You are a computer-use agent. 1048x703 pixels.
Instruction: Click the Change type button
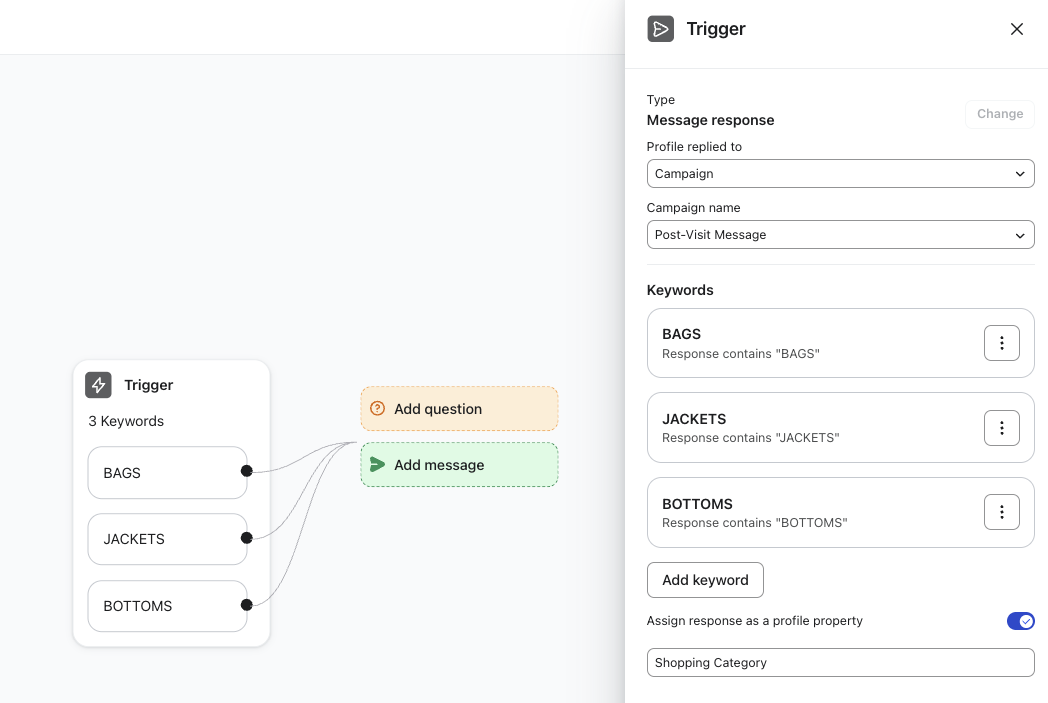[999, 114]
